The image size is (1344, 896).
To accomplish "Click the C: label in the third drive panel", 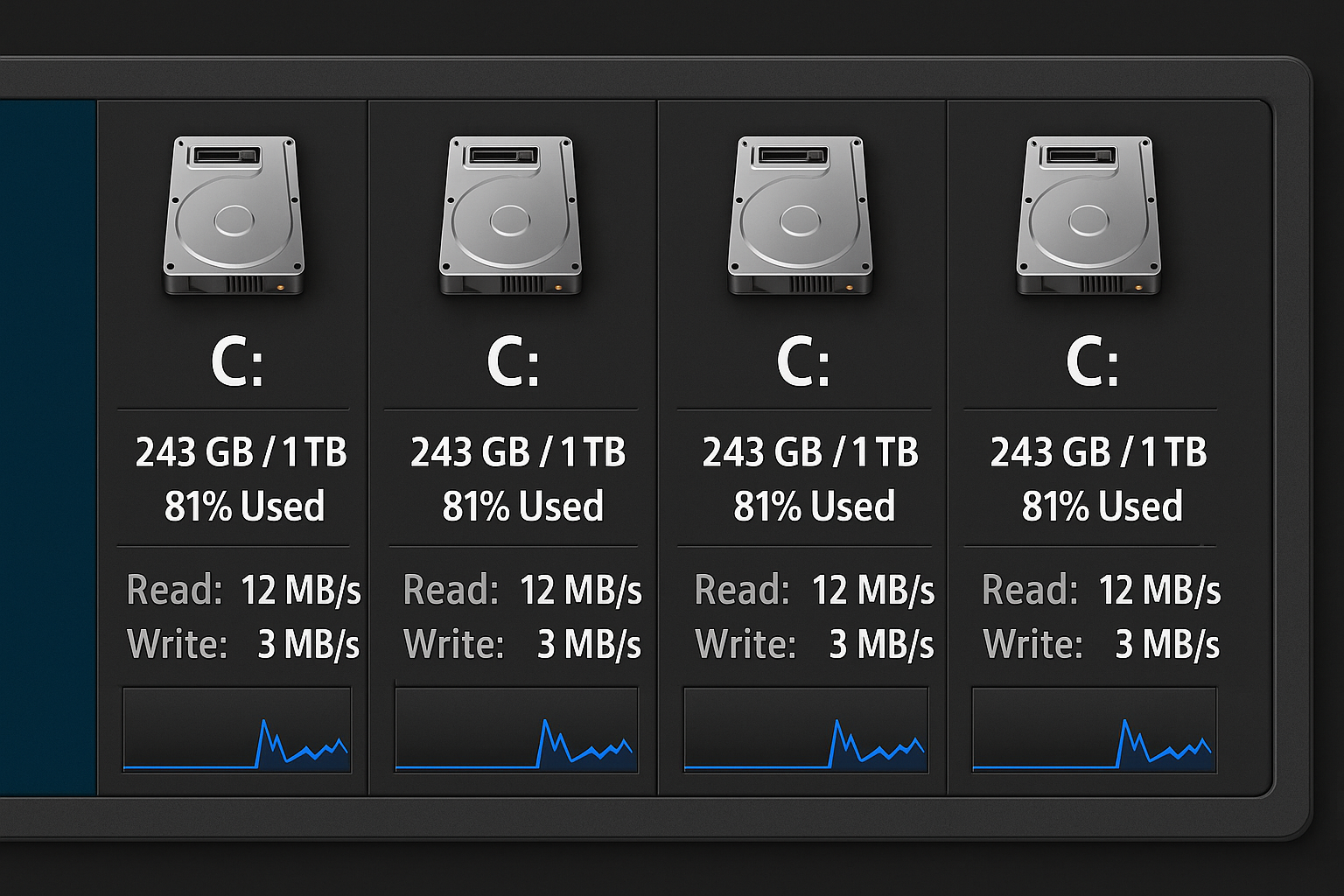I will pyautogui.click(x=802, y=362).
